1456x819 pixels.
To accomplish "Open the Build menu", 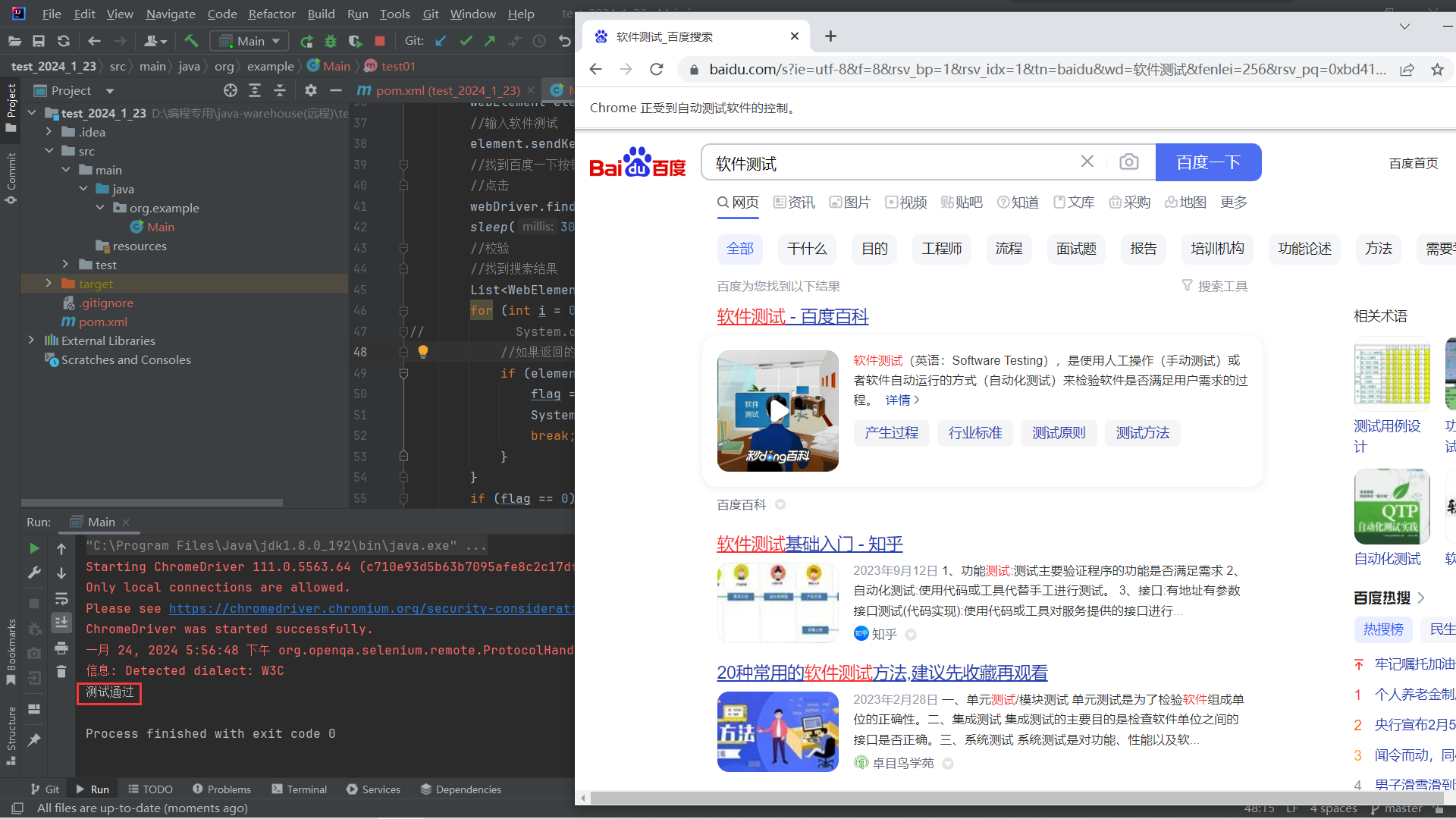I will pyautogui.click(x=321, y=14).
